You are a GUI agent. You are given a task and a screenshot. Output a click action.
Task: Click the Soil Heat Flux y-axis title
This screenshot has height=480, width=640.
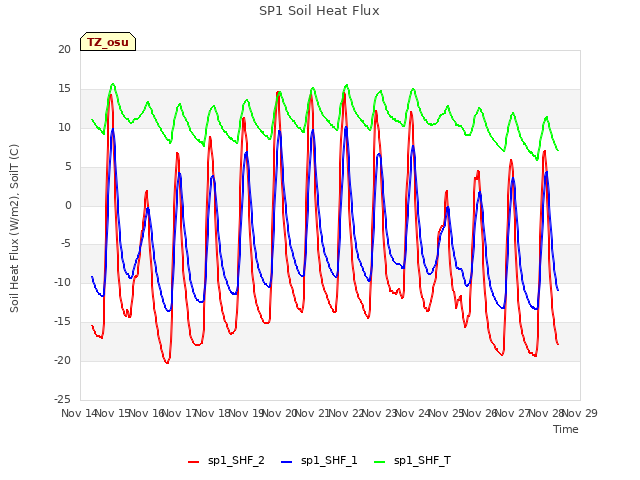point(14,228)
